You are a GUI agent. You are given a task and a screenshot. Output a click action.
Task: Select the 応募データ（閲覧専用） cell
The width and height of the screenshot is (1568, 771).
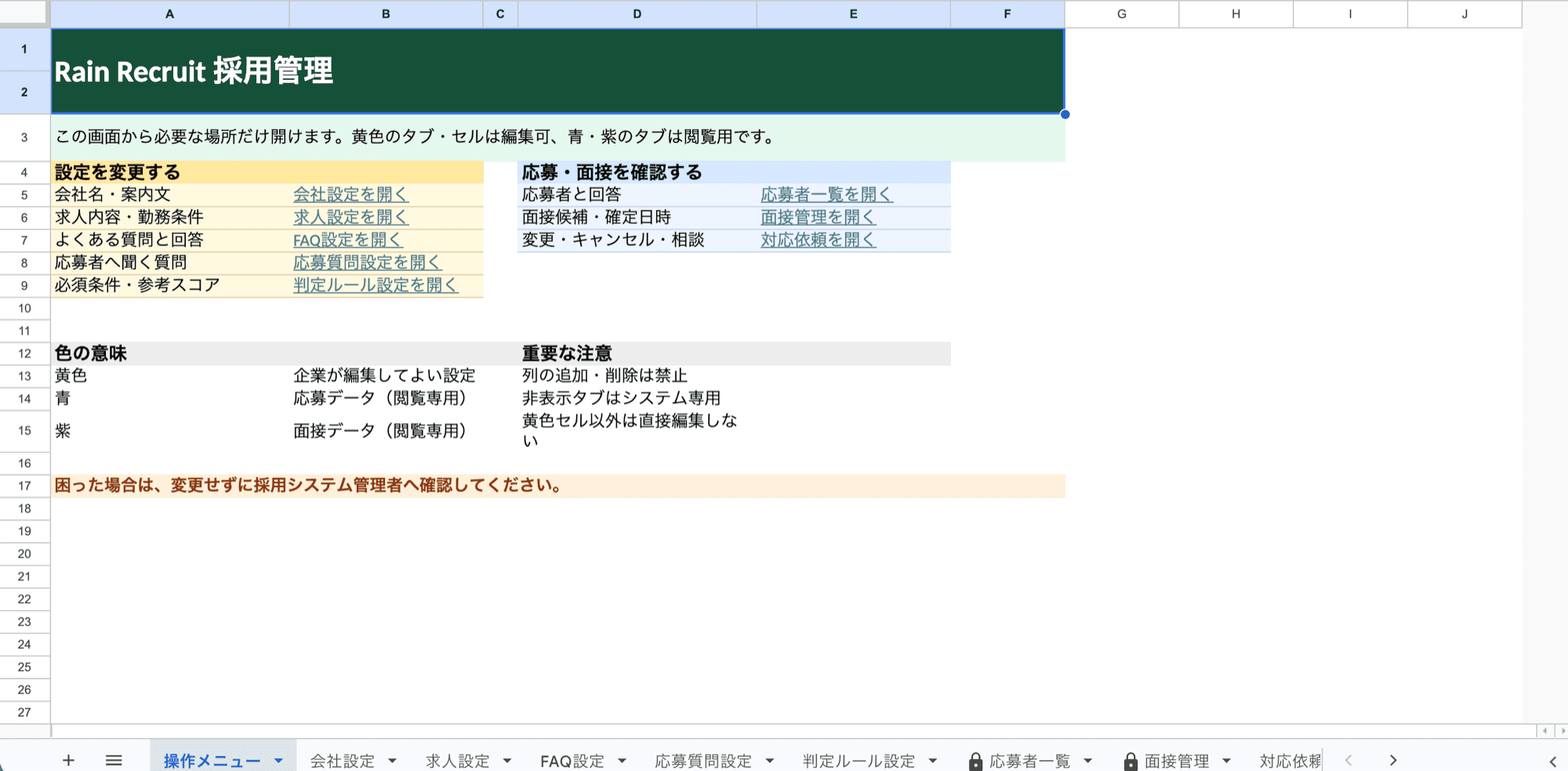[386, 398]
